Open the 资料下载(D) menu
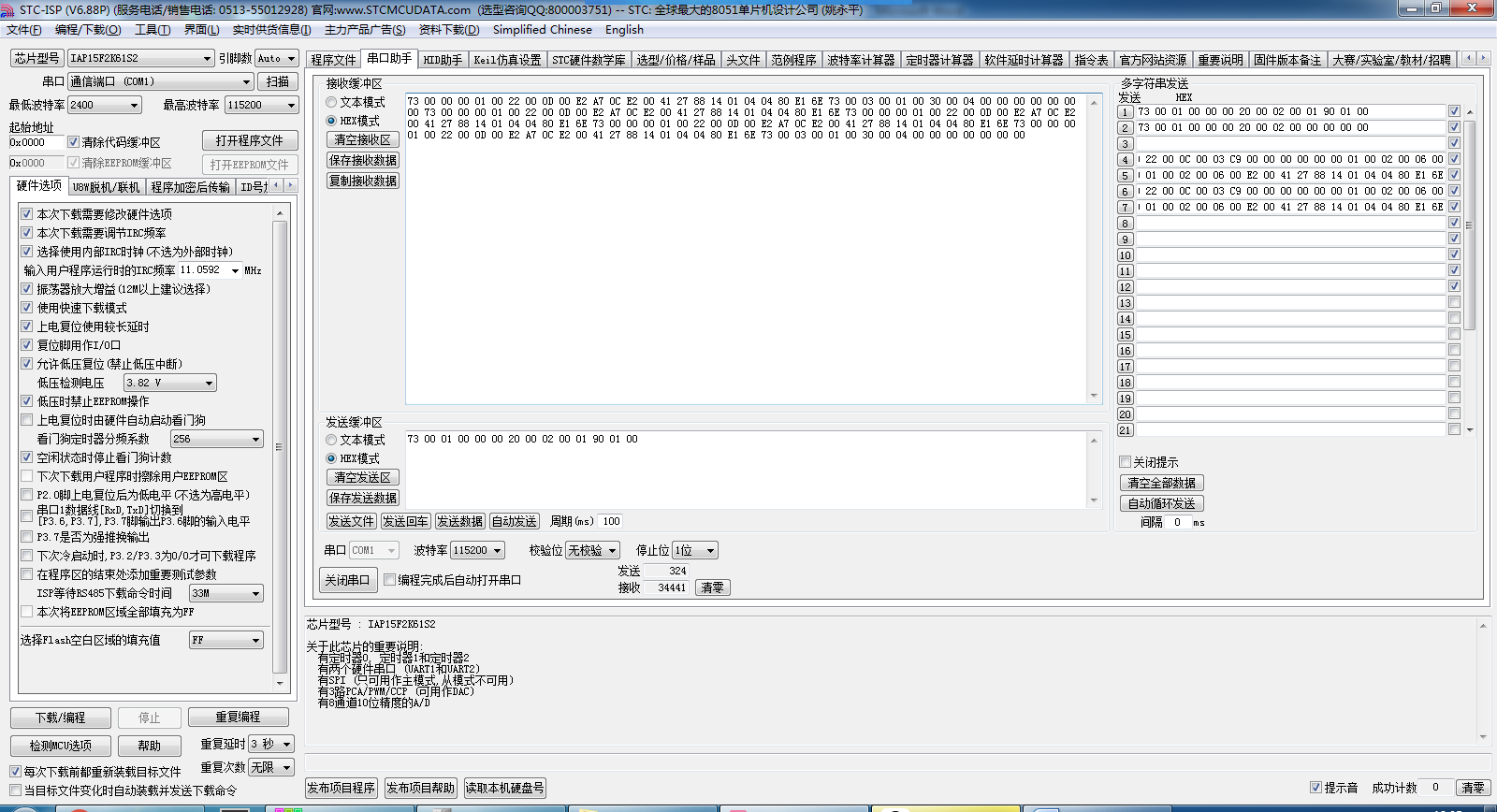Screen dimensions: 1497x812 449,29
